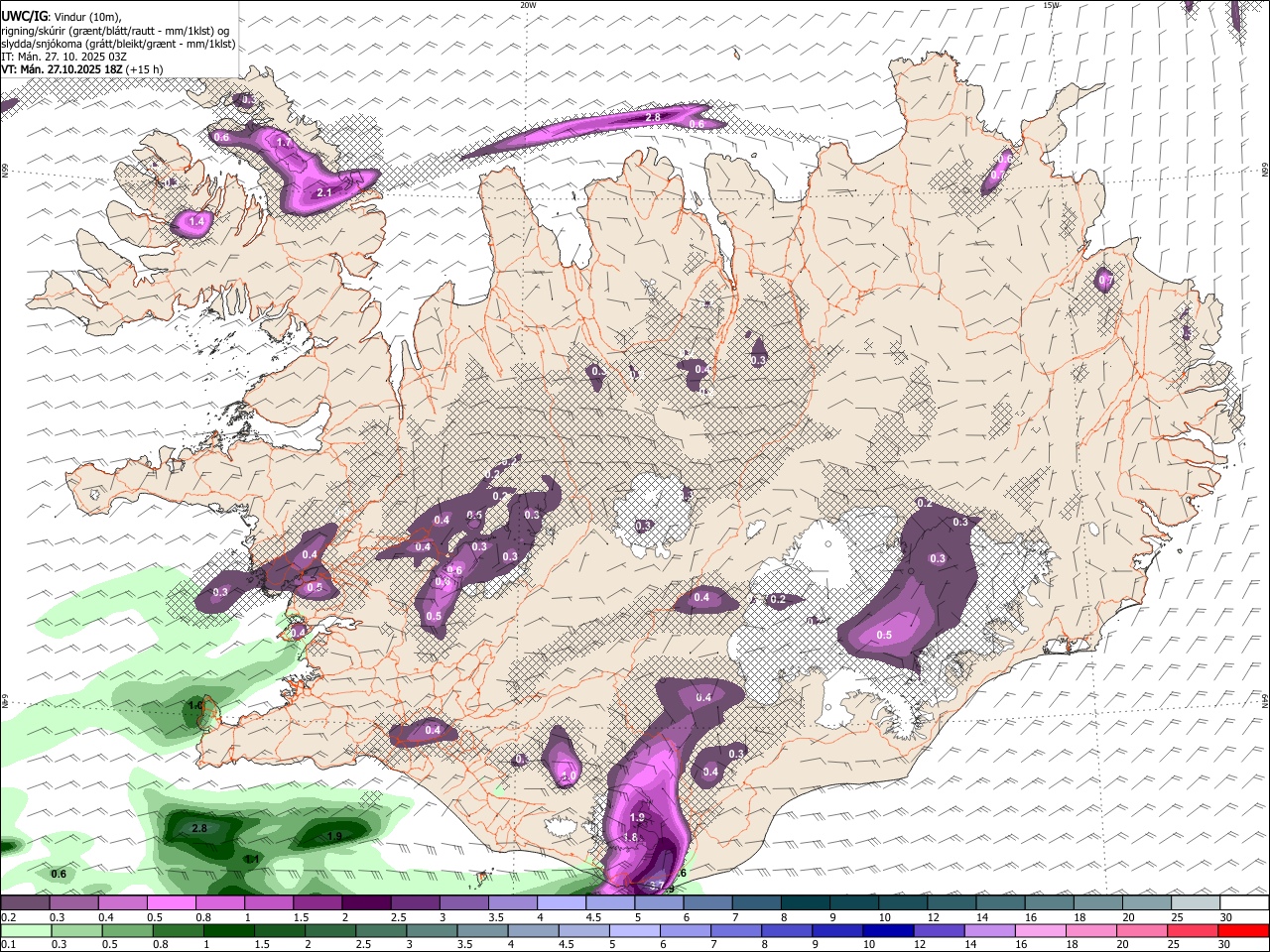1270x952 pixels.
Task: Click the lavender swatch labeled 4 in upper legend row
Action: 561,902
